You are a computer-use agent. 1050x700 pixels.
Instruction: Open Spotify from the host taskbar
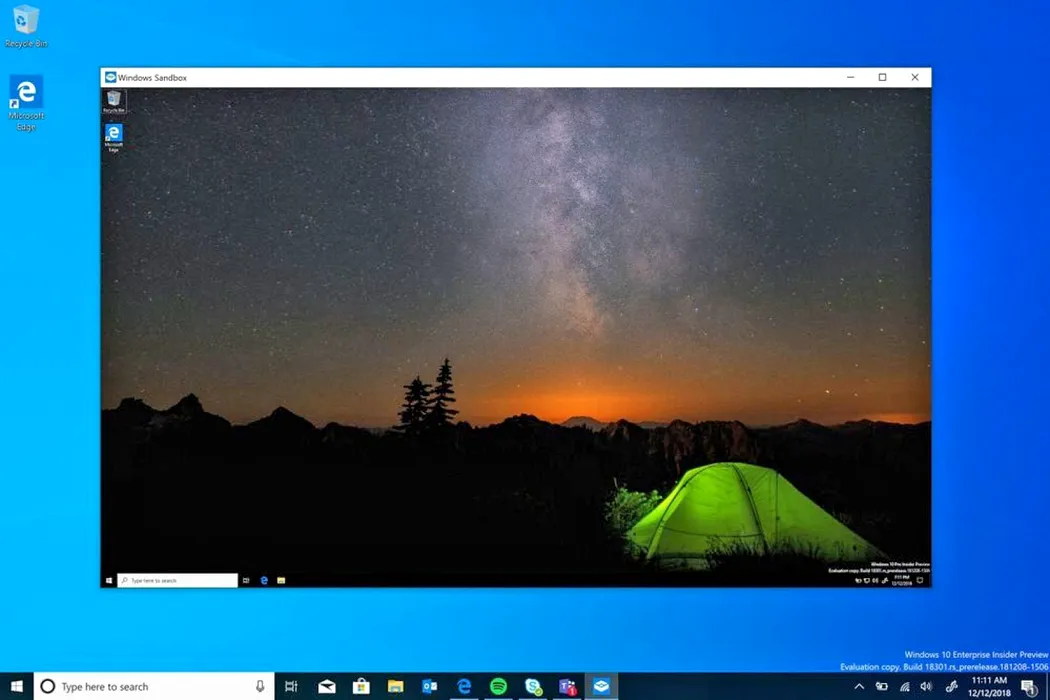pyautogui.click(x=498, y=686)
